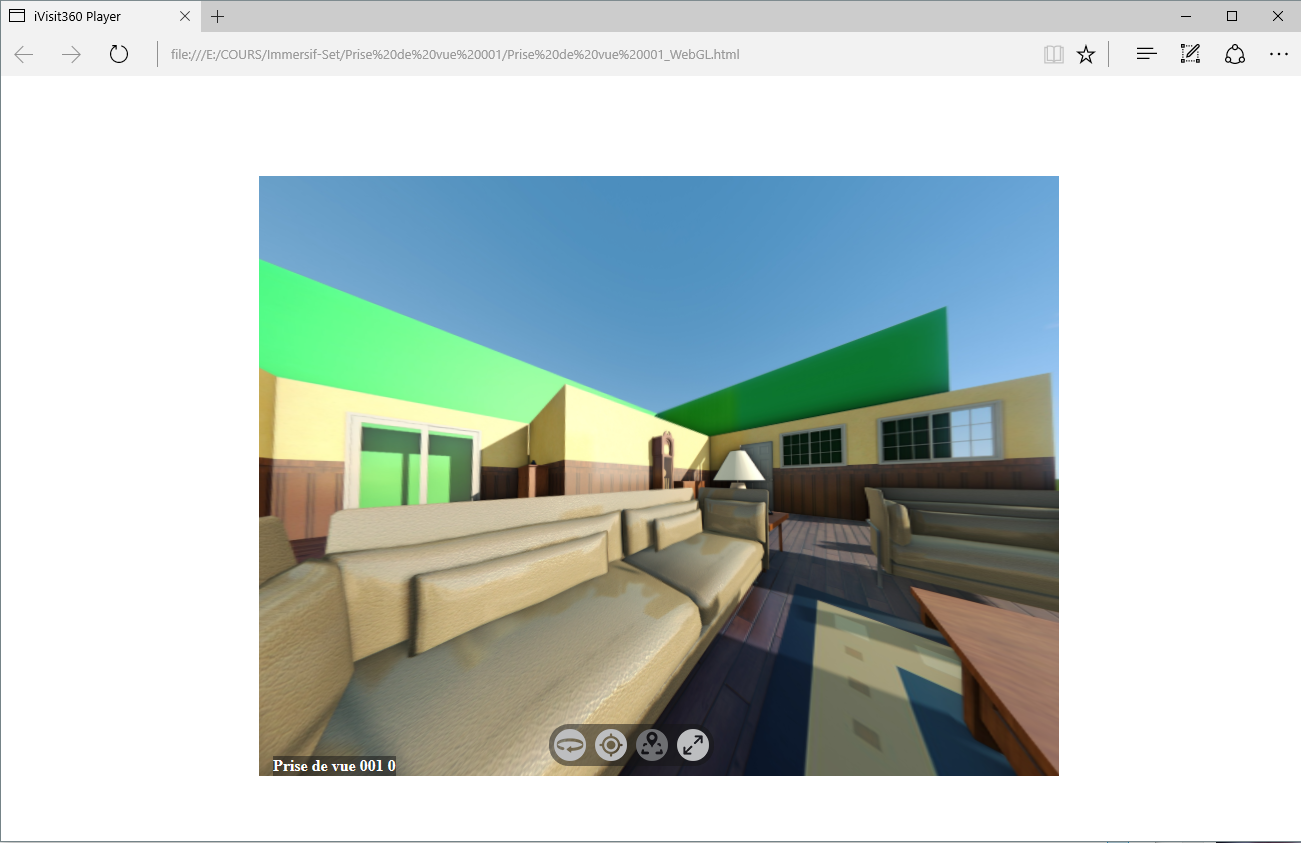Minimize the Edge browser window
Viewport: 1301px width, 843px height.
point(1186,16)
